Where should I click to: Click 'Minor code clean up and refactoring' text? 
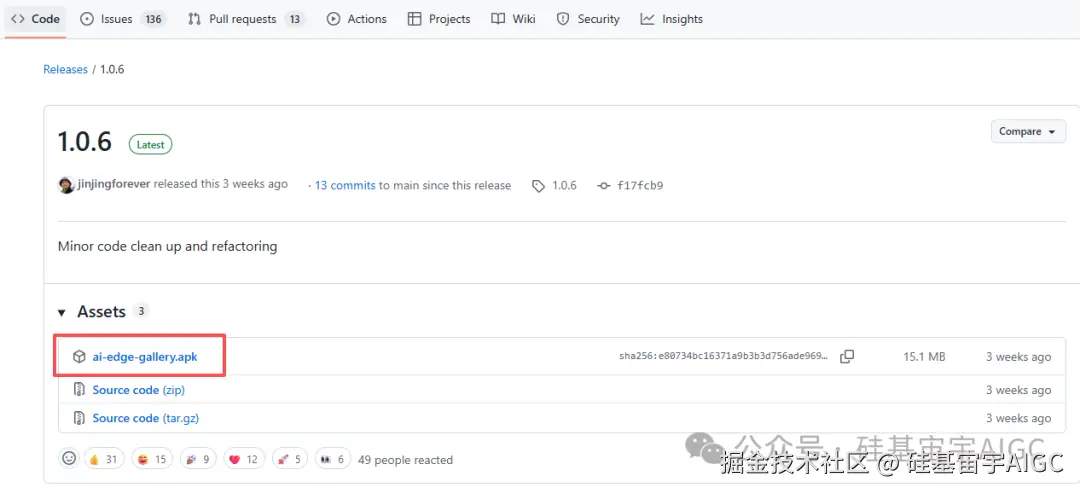tap(167, 246)
